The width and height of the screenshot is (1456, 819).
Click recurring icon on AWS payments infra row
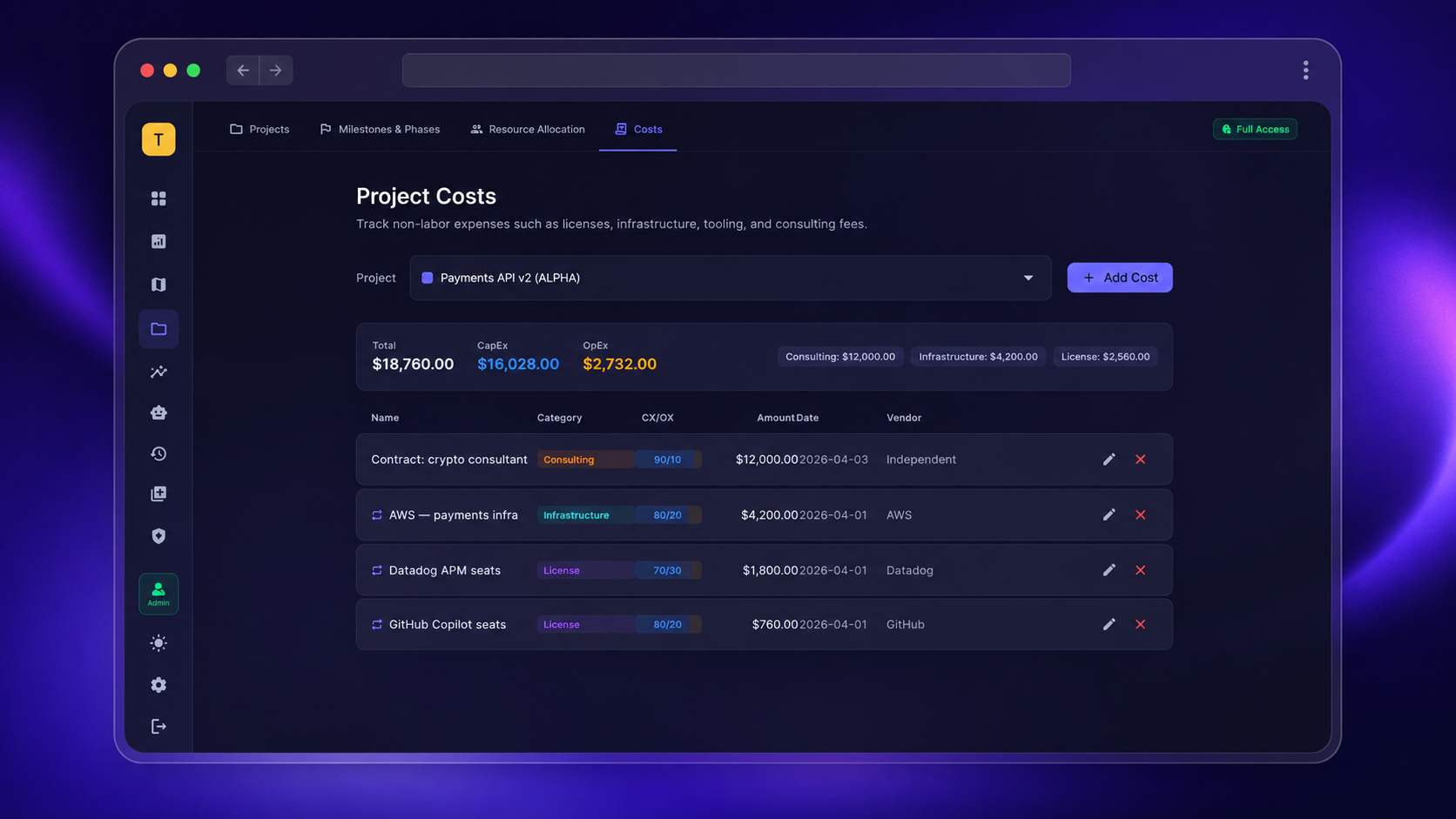(377, 515)
